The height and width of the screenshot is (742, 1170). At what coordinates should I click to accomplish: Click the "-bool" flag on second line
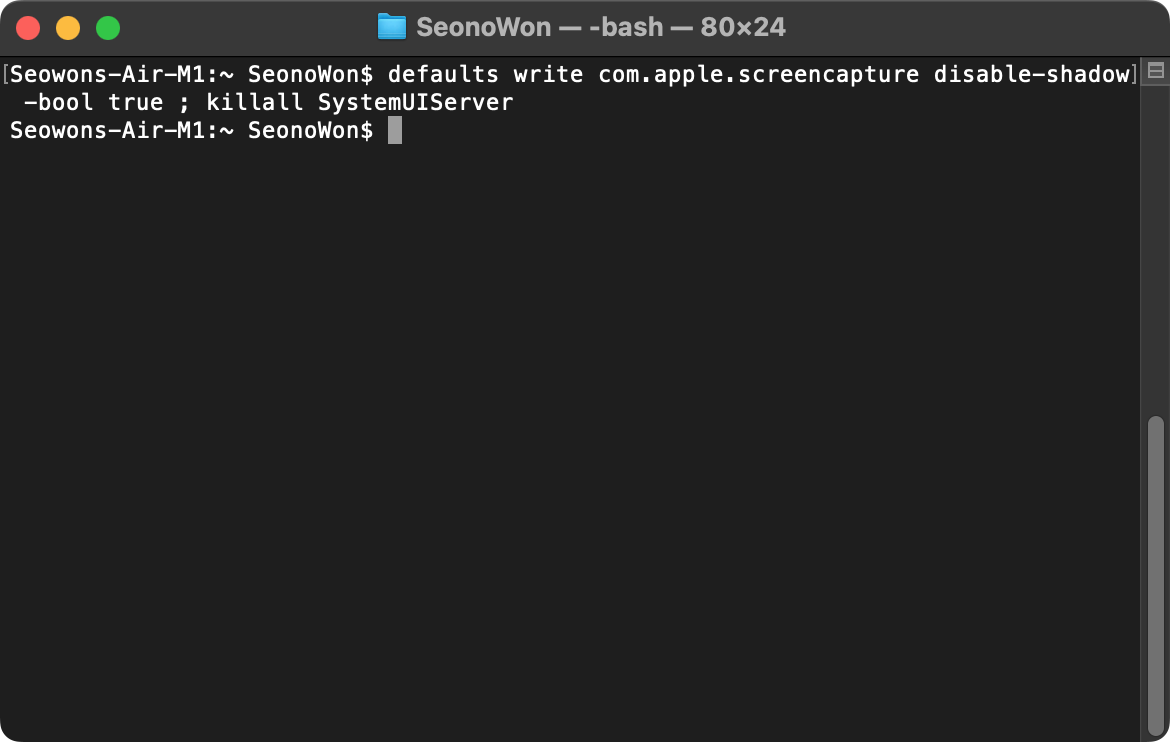[x=59, y=102]
